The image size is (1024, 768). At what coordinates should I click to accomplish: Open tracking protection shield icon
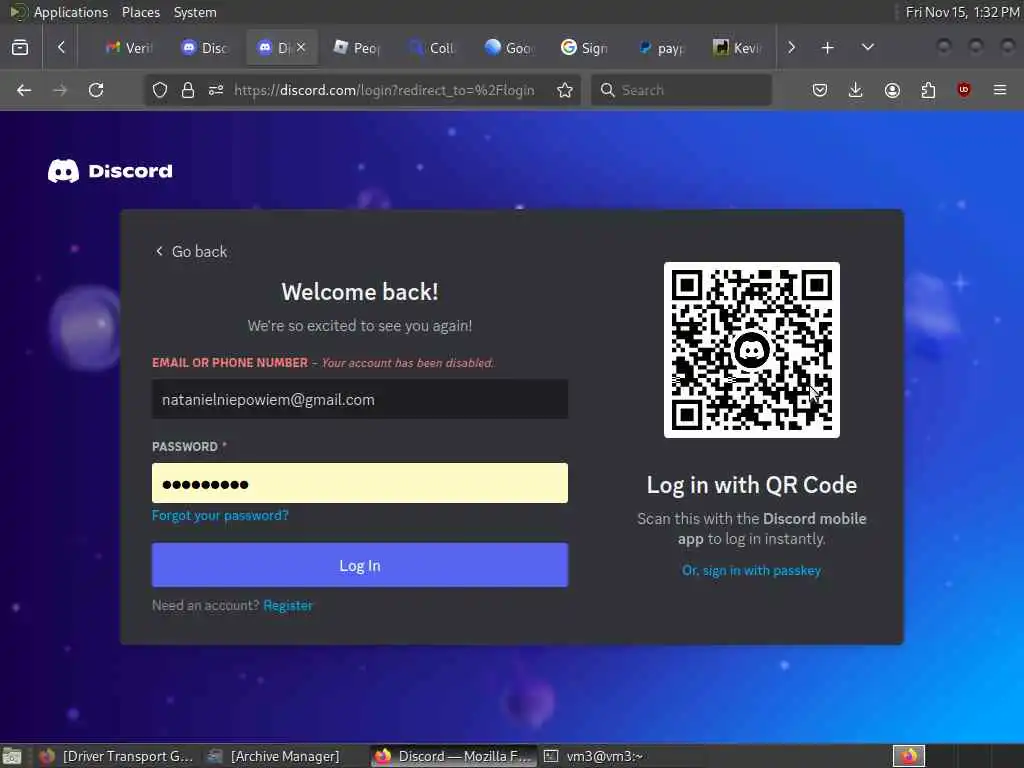coord(160,90)
